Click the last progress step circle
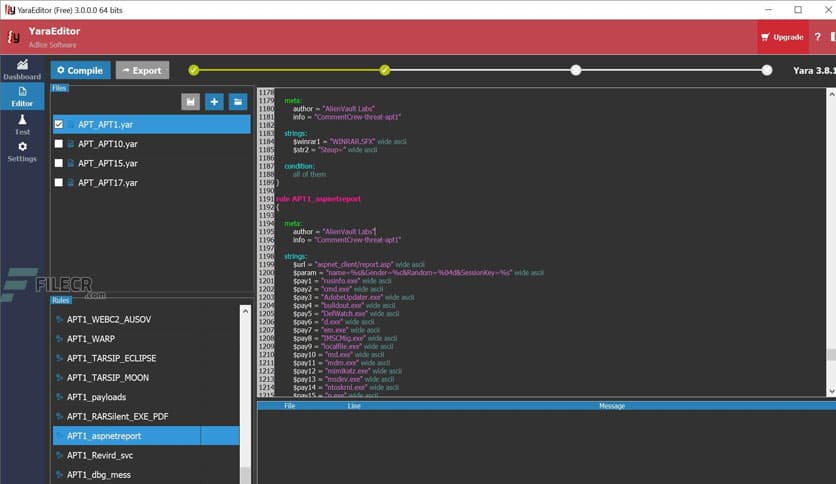This screenshot has height=484, width=836. [767, 70]
